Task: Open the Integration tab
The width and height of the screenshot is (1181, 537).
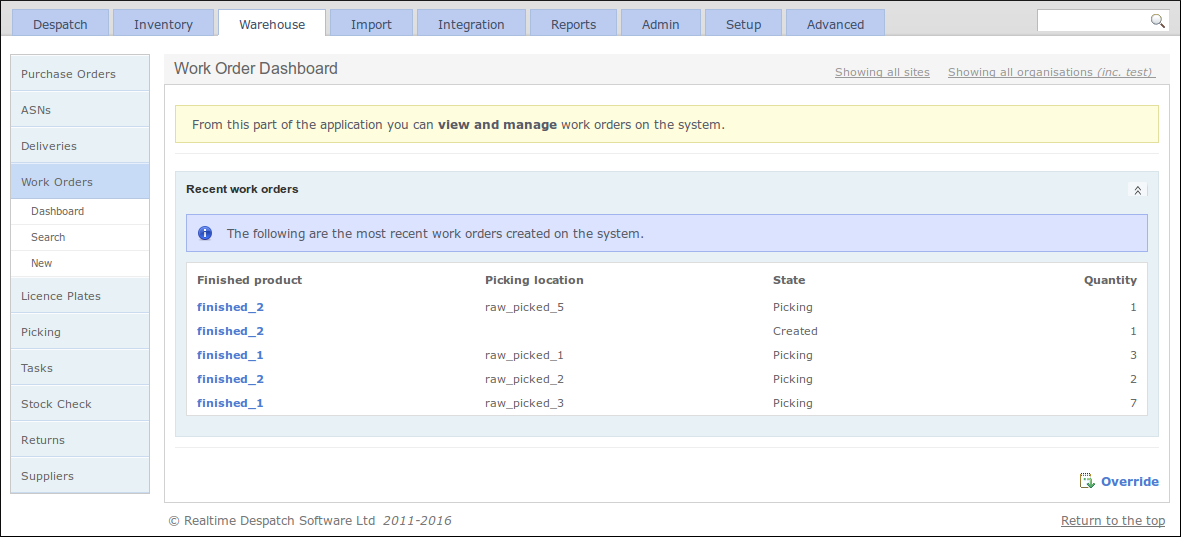Action: (x=471, y=24)
